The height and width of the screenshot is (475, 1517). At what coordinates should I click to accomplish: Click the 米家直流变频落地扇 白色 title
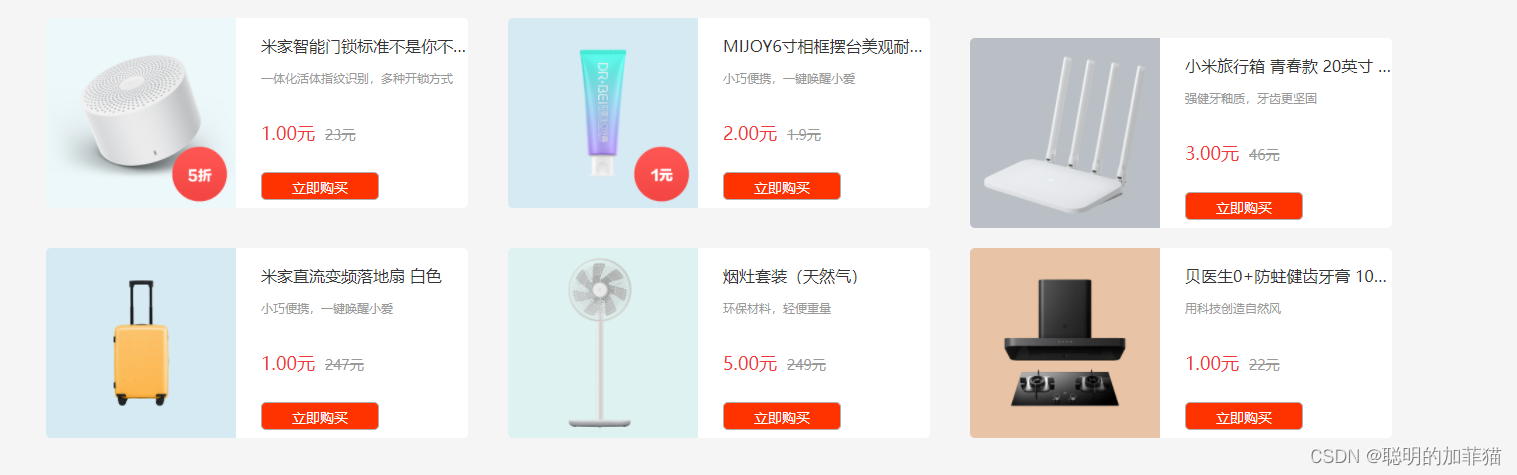pos(351,276)
